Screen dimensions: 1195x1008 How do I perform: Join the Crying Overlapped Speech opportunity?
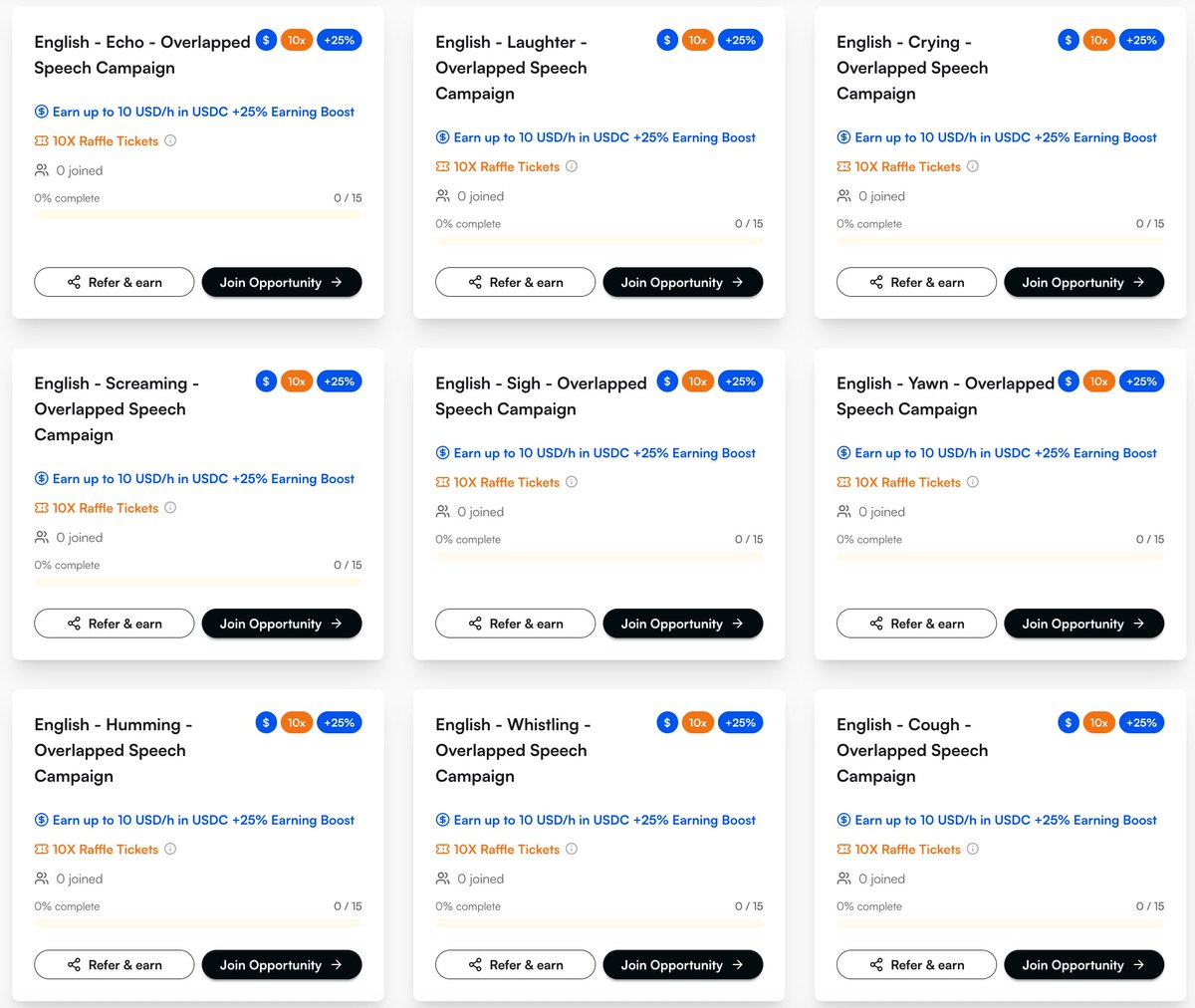(x=1083, y=283)
